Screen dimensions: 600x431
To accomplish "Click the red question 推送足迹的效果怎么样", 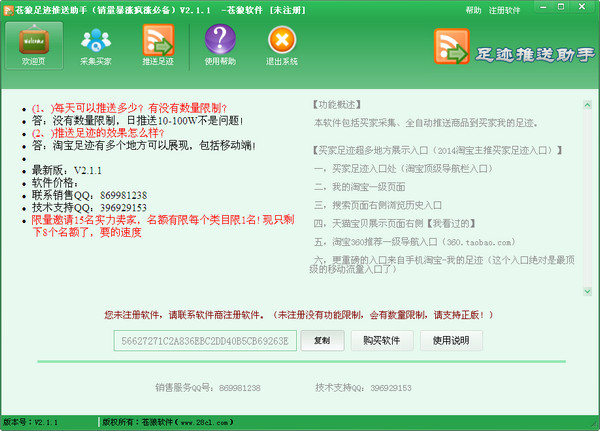I will (98, 133).
